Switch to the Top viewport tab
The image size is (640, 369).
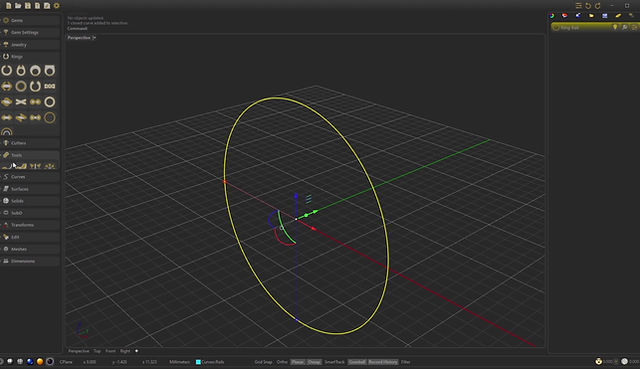click(97, 351)
